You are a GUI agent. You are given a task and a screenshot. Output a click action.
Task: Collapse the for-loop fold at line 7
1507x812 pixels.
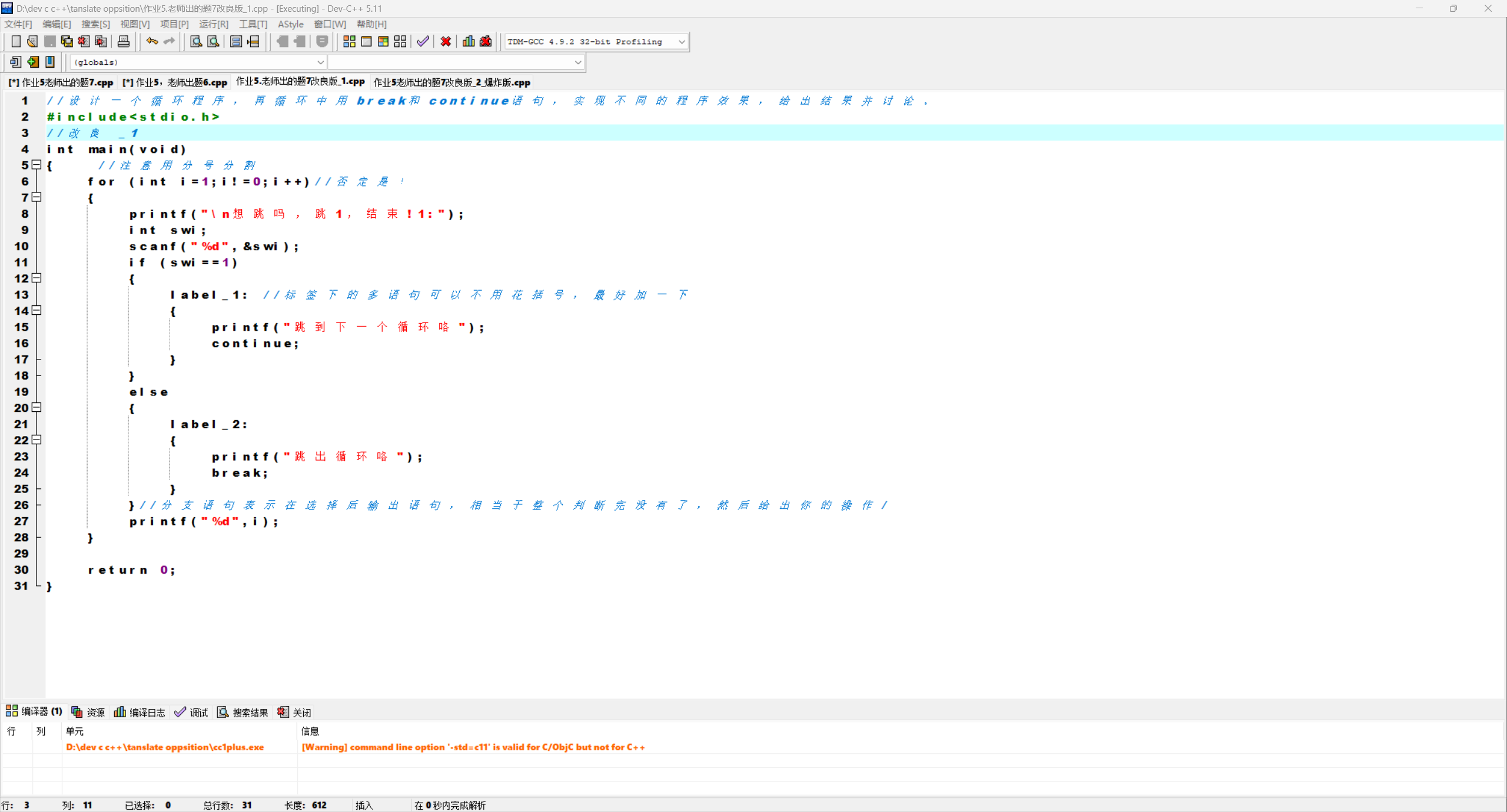[36, 197]
